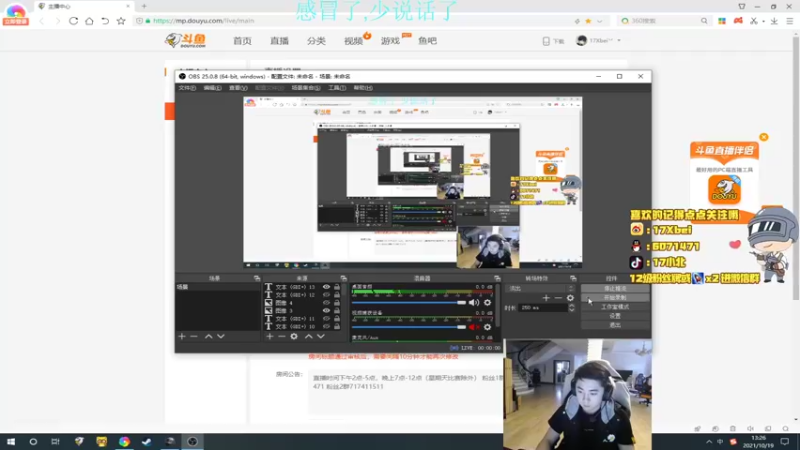Click the 停止推流 stop streaming button
Image resolution: width=800 pixels, height=450 pixels.
click(615, 288)
